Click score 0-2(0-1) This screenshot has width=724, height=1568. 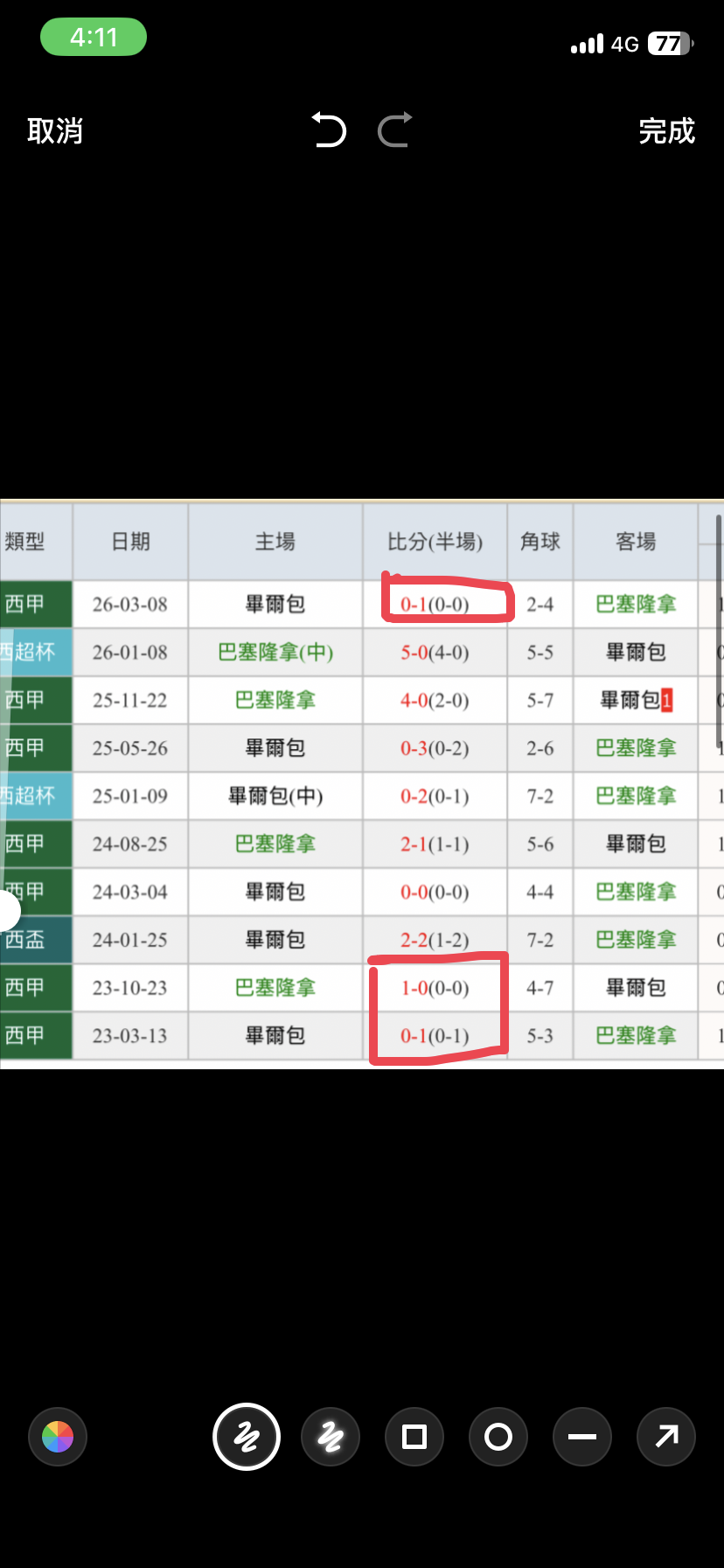pos(435,797)
